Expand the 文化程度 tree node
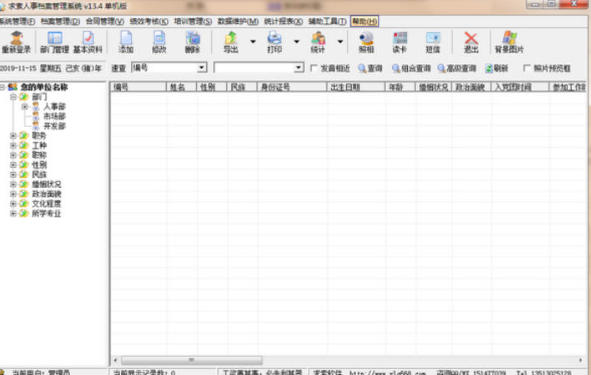 click(x=13, y=204)
